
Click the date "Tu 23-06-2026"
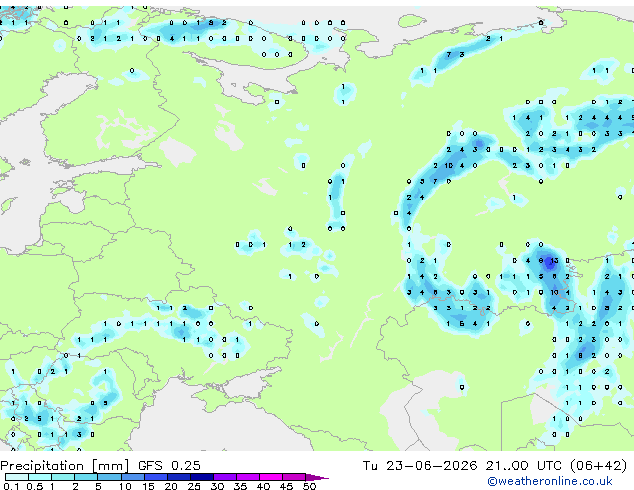point(420,466)
